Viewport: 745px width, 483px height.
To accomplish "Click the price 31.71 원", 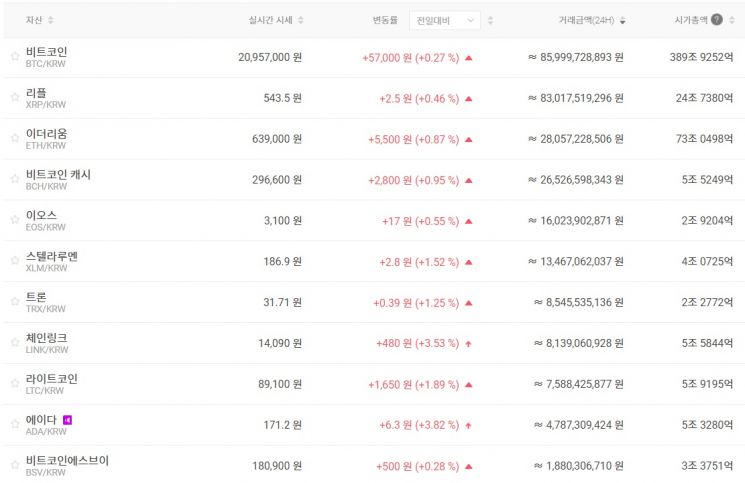I will [x=283, y=303].
